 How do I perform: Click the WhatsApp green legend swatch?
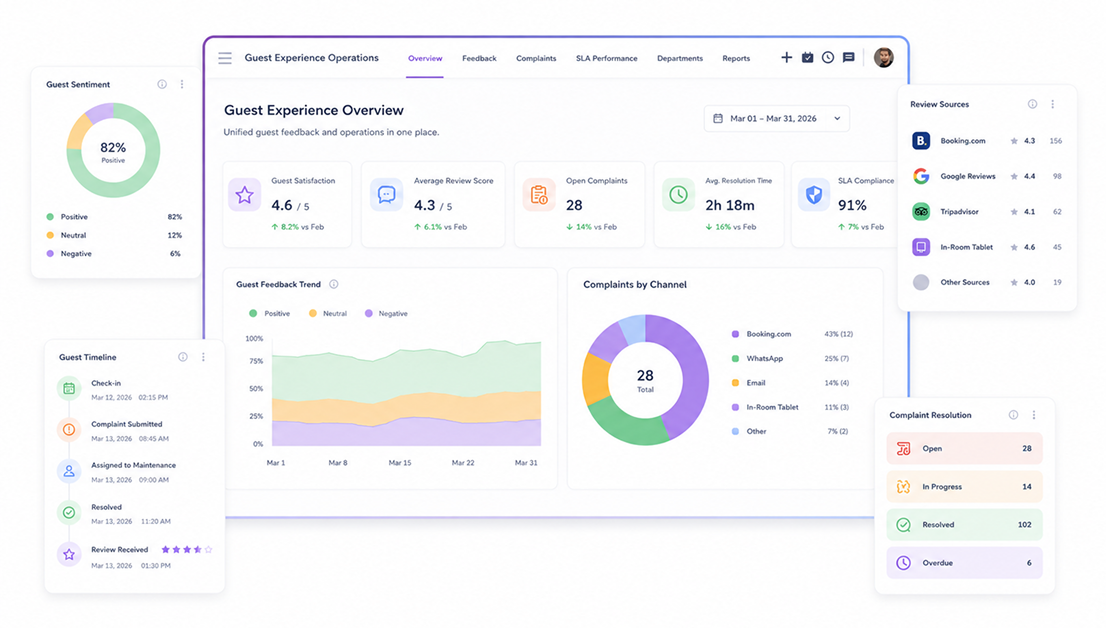736,358
